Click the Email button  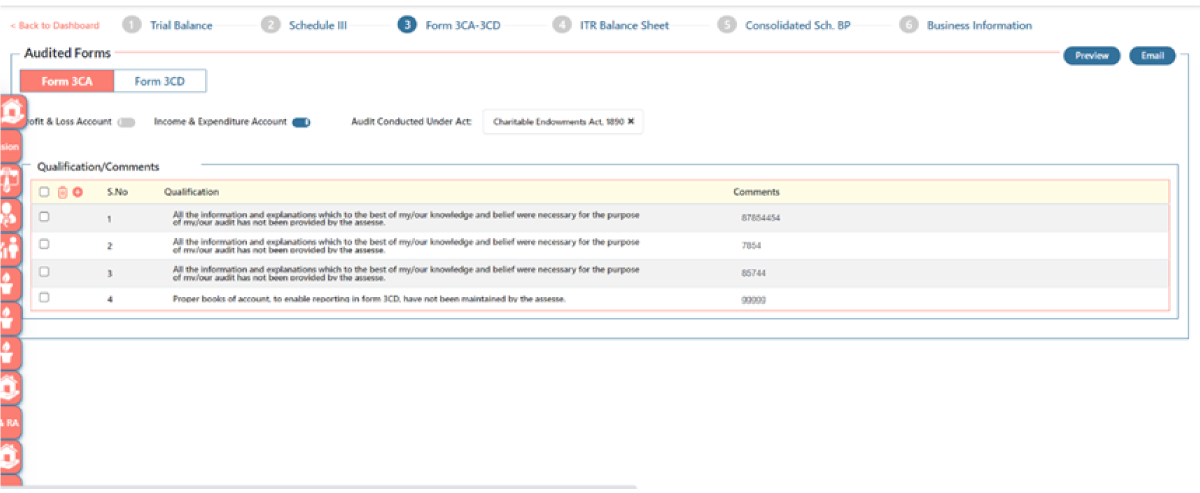[x=1152, y=56]
